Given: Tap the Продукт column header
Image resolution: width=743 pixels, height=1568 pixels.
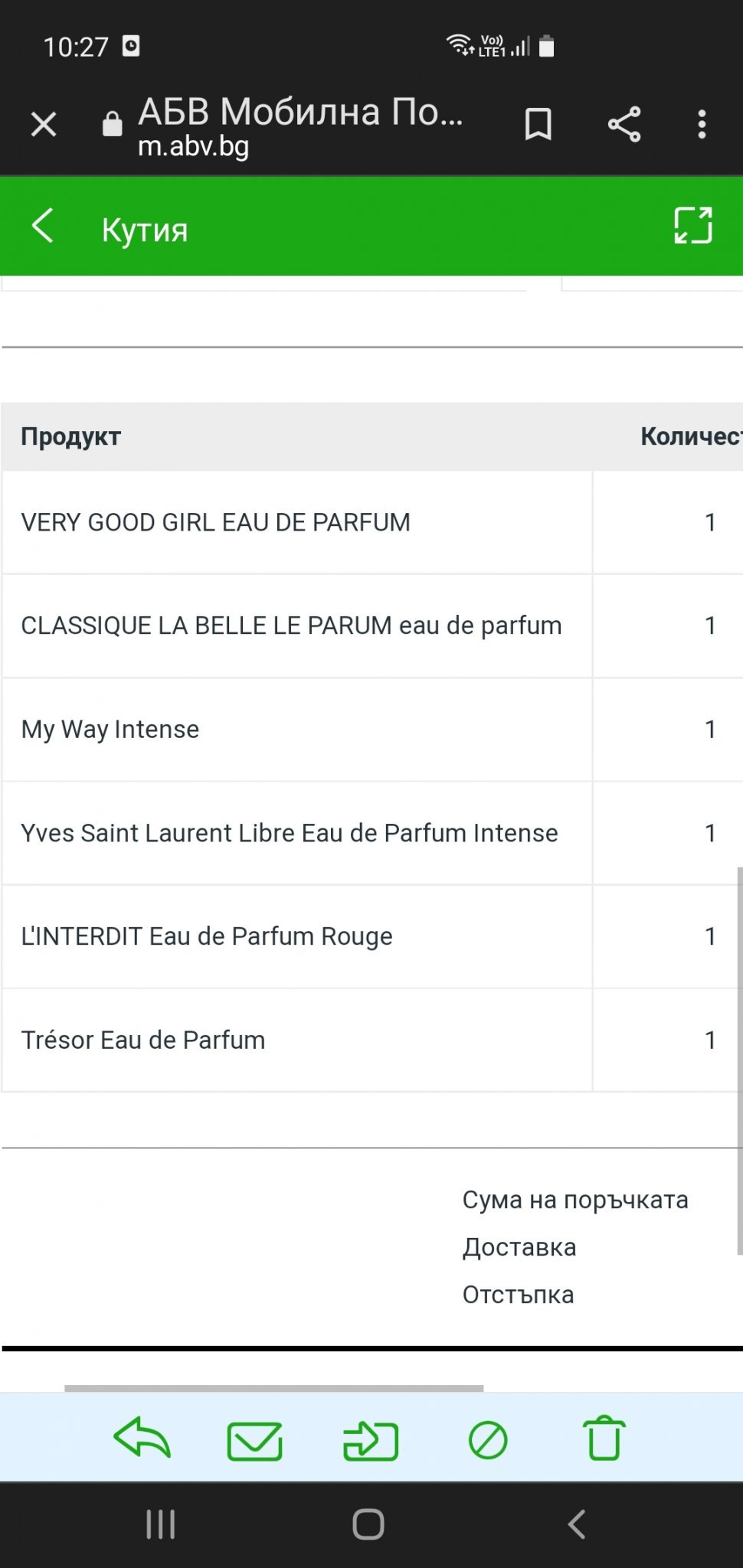Looking at the screenshot, I should 71,436.
